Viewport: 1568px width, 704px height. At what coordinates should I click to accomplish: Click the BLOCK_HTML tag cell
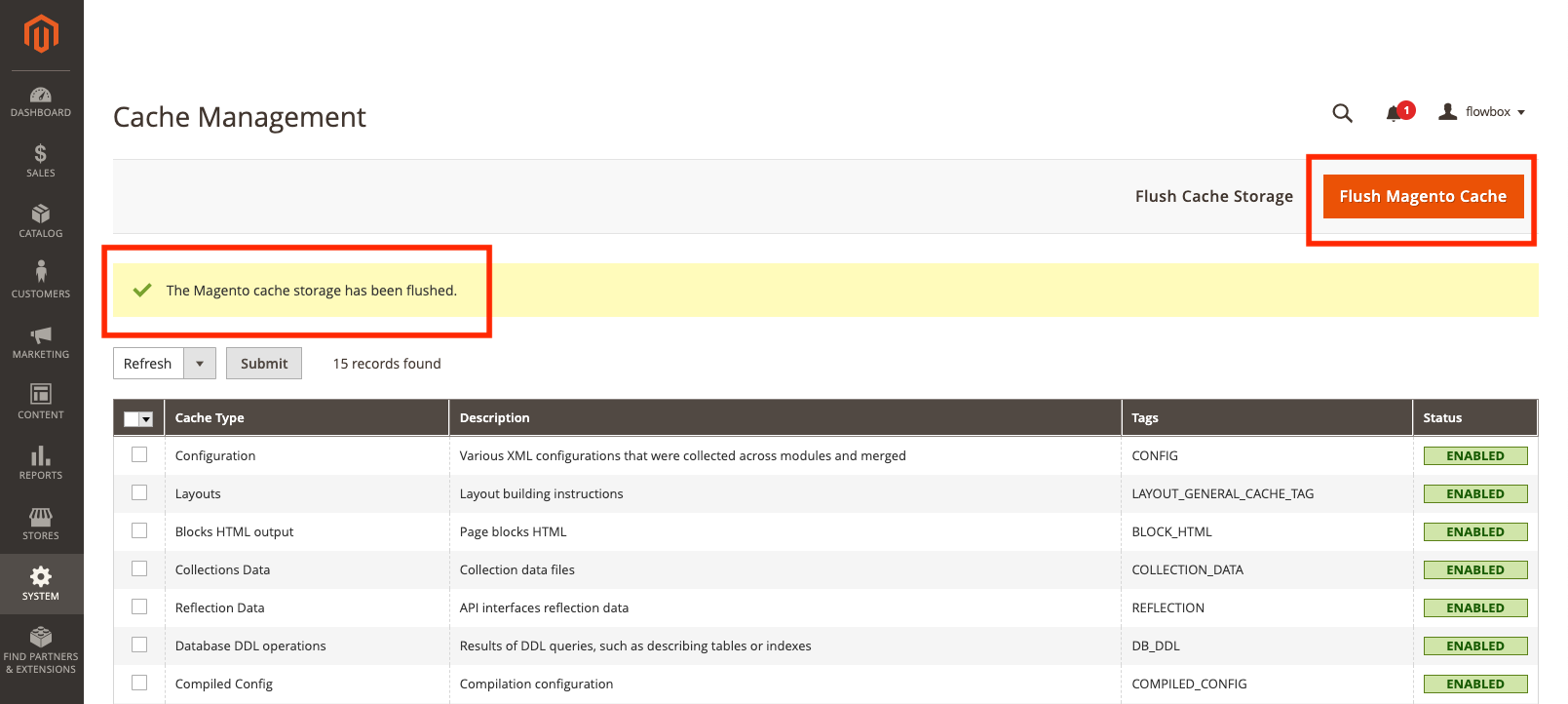tap(1172, 531)
